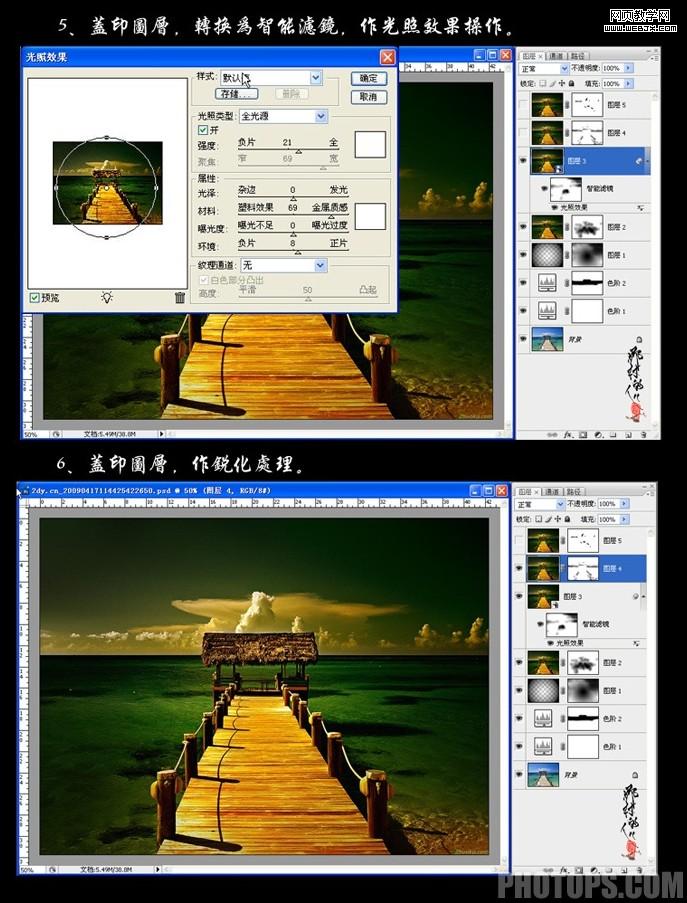Click 色阶 2 levels adjustment icon in step 5 panel
This screenshot has height=903, width=687.
point(547,283)
